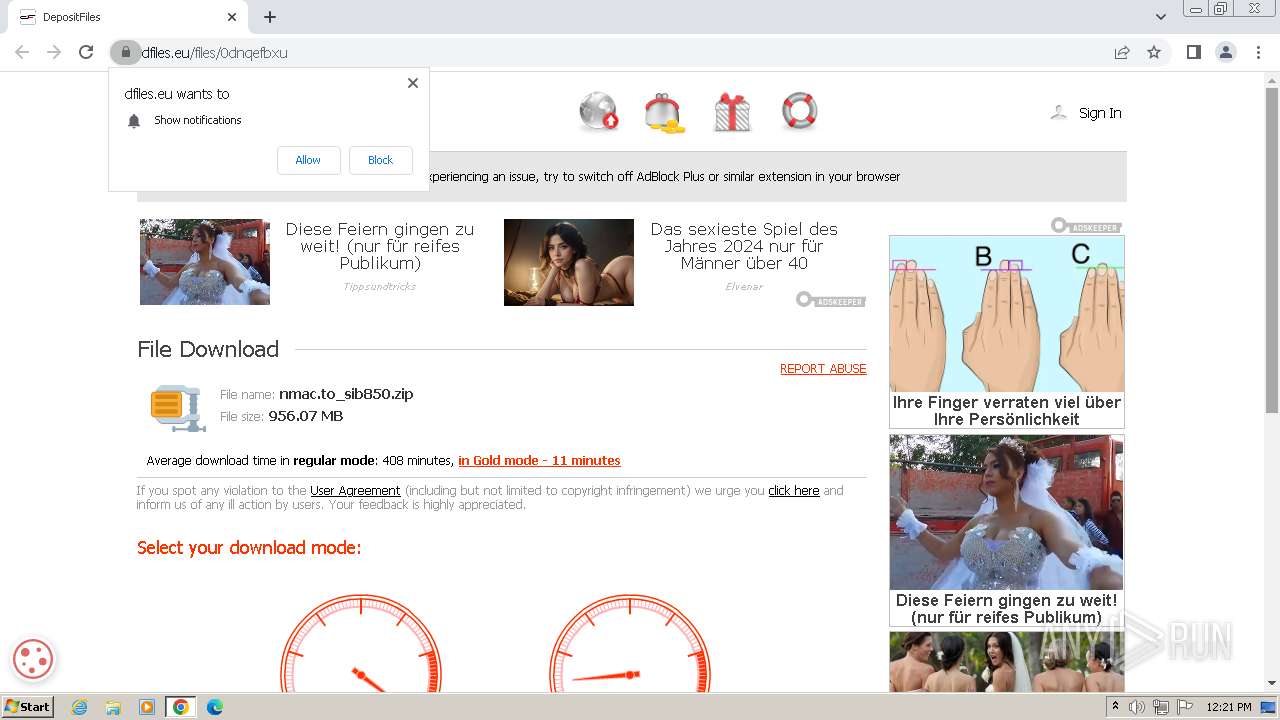Bookmark this page with star icon

[1154, 52]
